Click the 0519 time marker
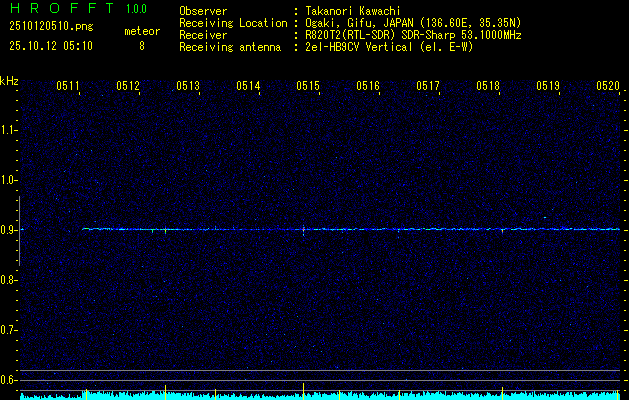Screen dimensions: 629x400 click(548, 85)
